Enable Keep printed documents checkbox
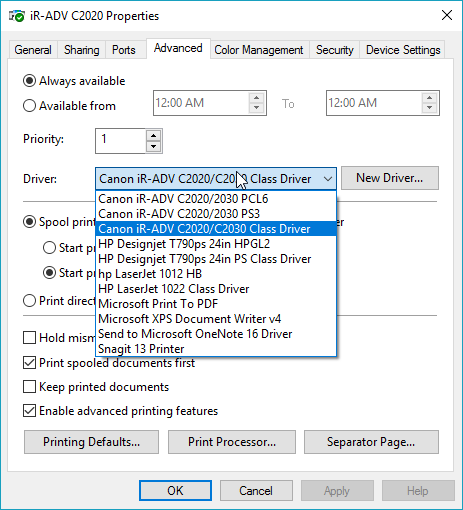 click(x=29, y=387)
